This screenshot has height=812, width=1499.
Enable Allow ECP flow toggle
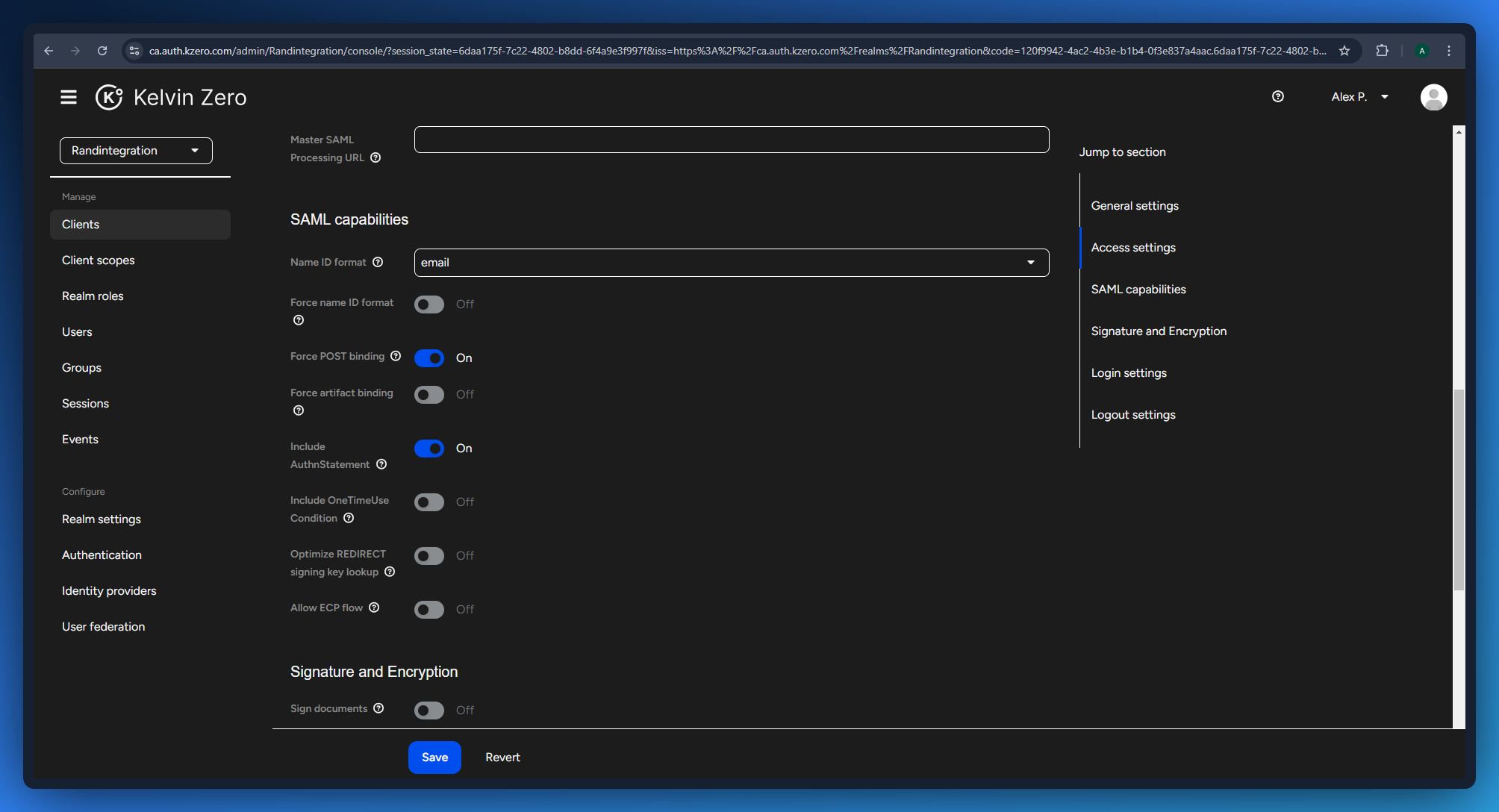click(x=429, y=610)
